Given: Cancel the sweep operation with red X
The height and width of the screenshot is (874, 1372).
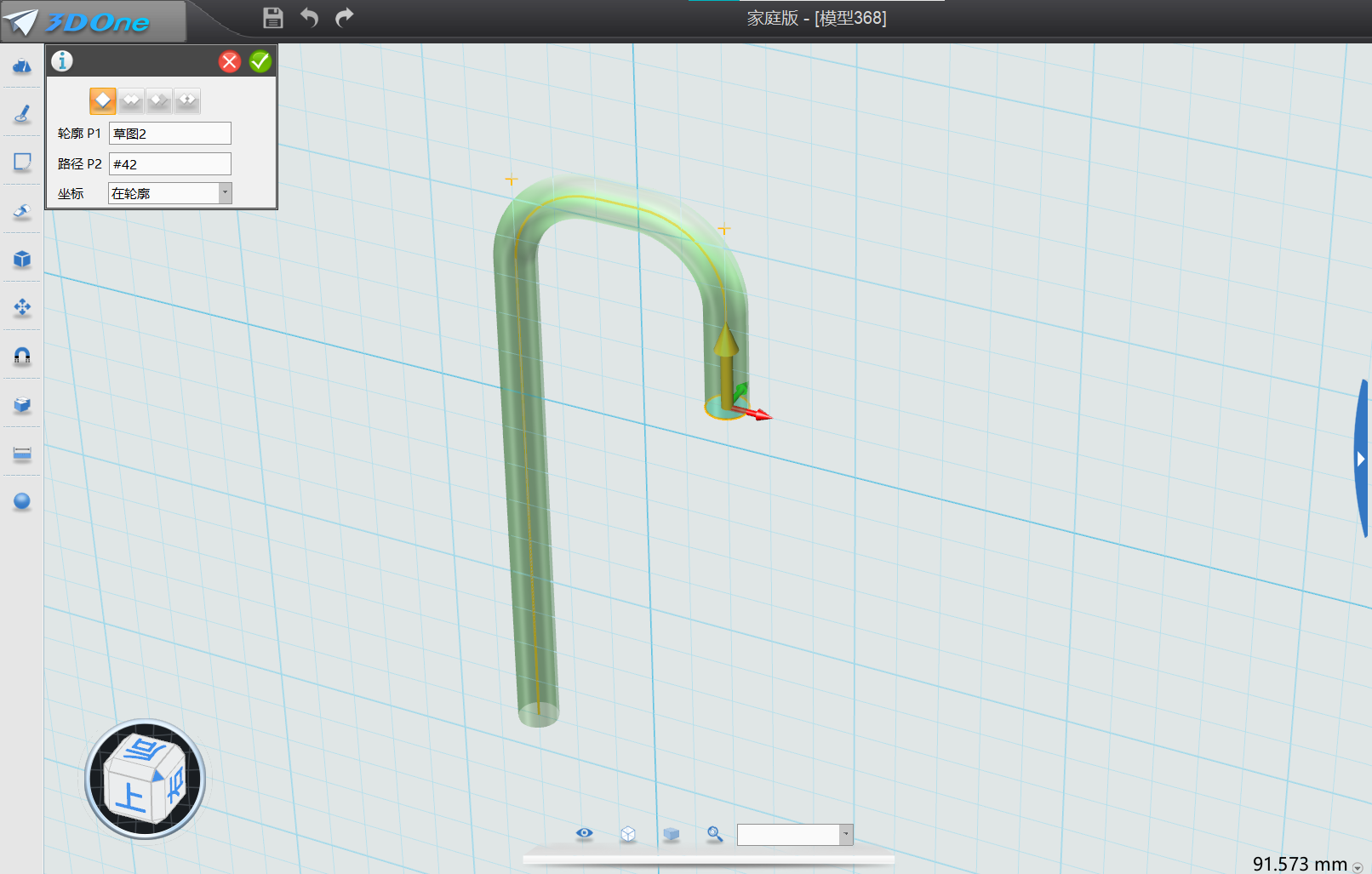Looking at the screenshot, I should click(230, 61).
